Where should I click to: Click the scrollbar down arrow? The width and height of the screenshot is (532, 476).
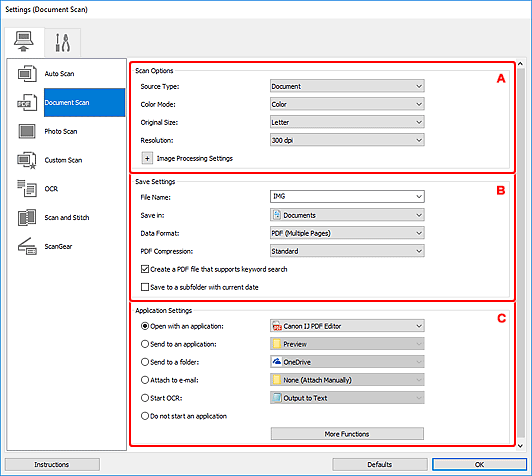520,446
